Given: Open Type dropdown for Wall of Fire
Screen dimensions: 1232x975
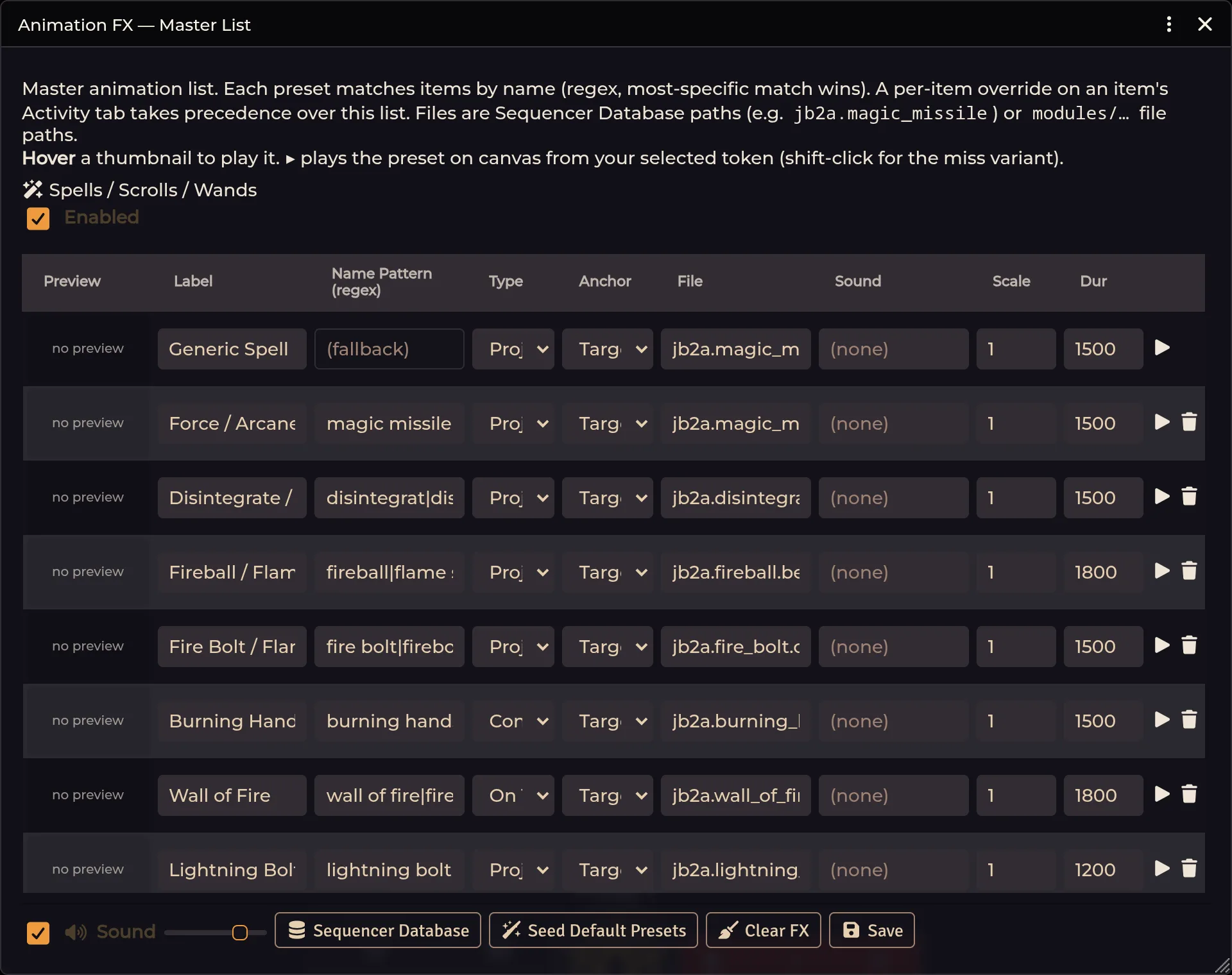Looking at the screenshot, I should (x=513, y=795).
